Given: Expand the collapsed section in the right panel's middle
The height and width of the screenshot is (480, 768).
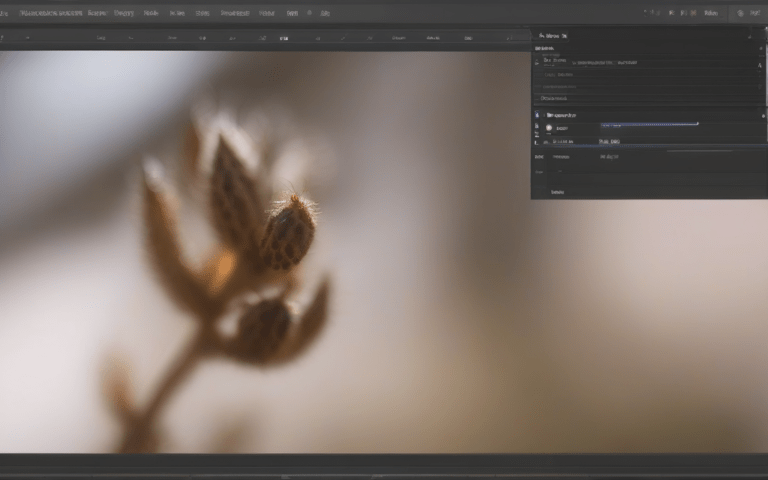Looking at the screenshot, I should click(547, 115).
